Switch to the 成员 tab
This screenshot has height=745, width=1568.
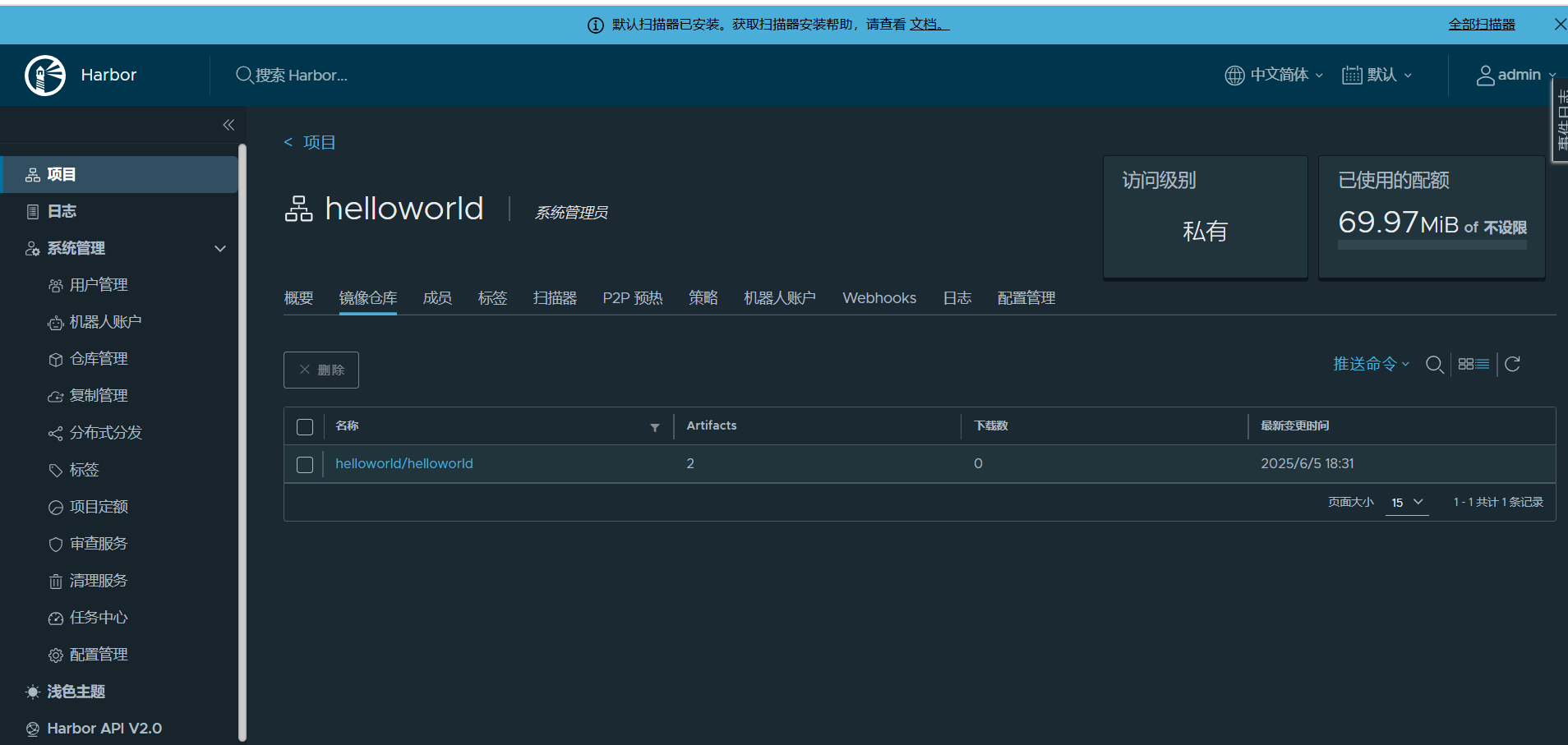437,298
